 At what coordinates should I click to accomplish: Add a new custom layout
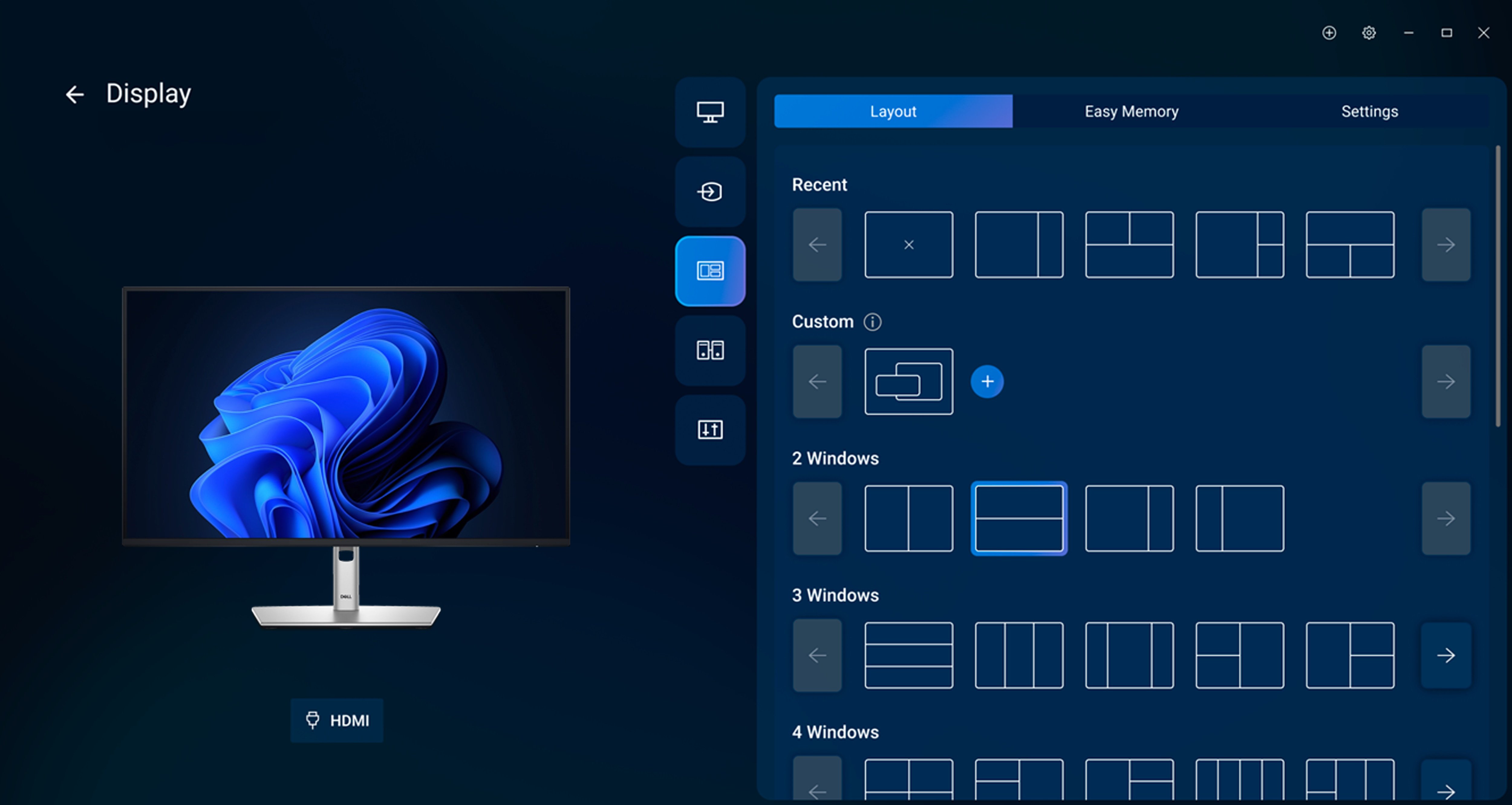tap(987, 382)
